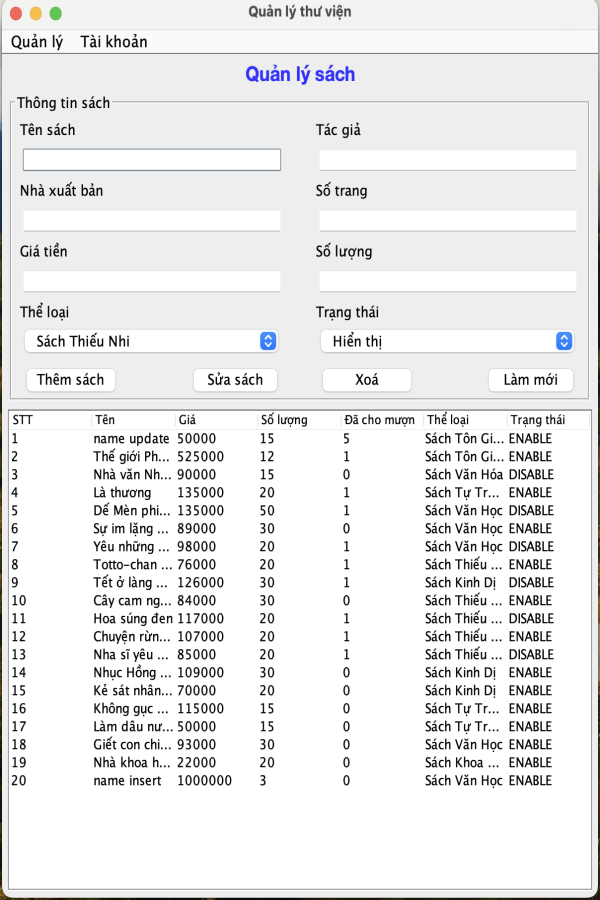Click the Số lượng input field
Image resolution: width=600 pixels, height=900 pixels.
tap(448, 281)
